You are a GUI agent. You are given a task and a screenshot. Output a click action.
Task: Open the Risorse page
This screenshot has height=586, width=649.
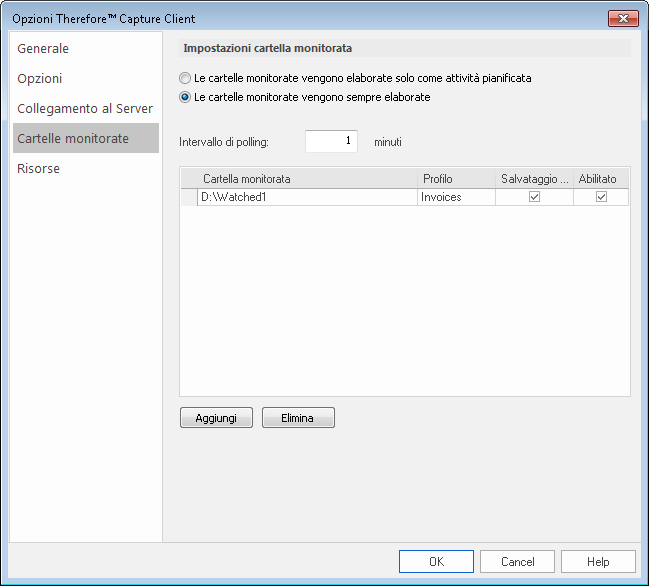click(x=86, y=168)
